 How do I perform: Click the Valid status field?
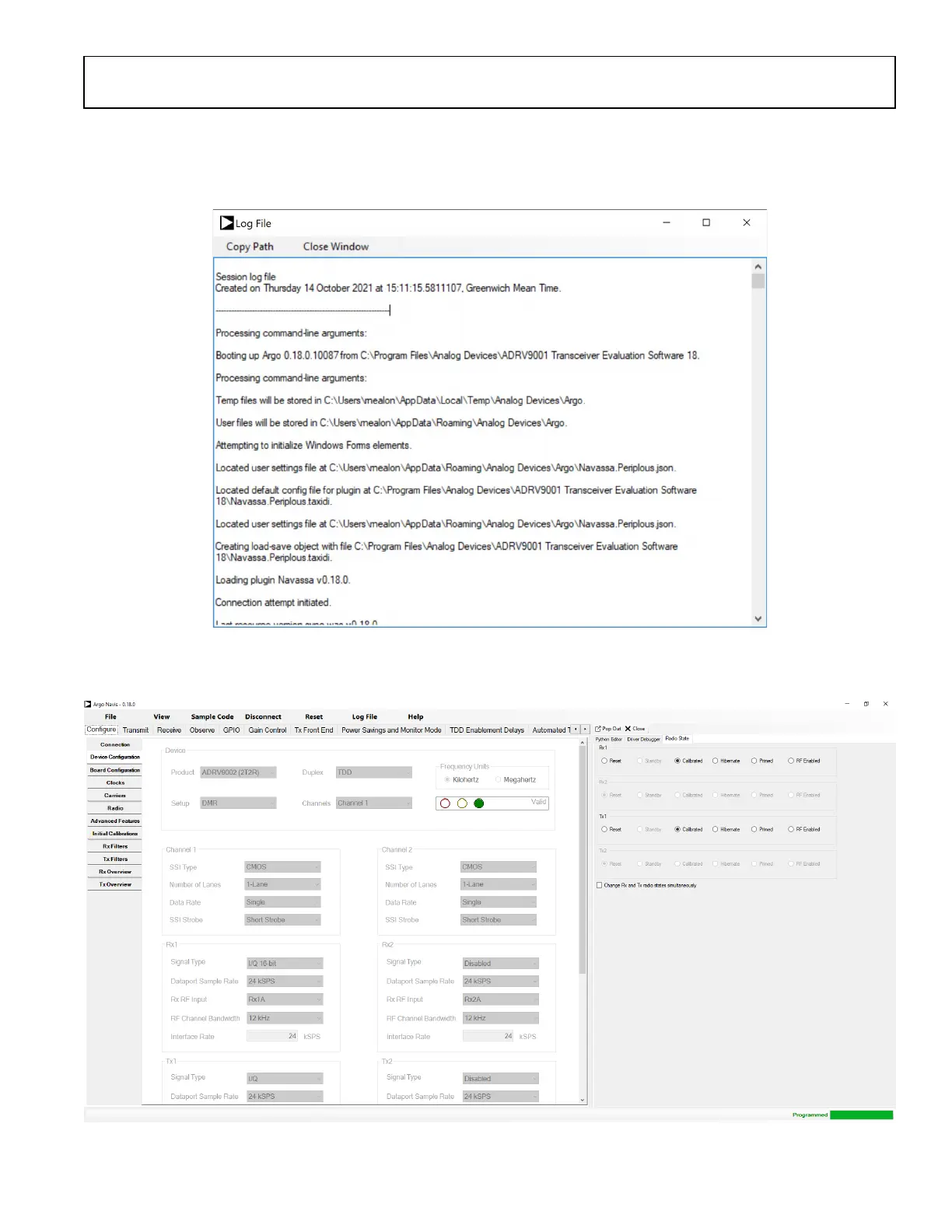pyautogui.click(x=492, y=803)
